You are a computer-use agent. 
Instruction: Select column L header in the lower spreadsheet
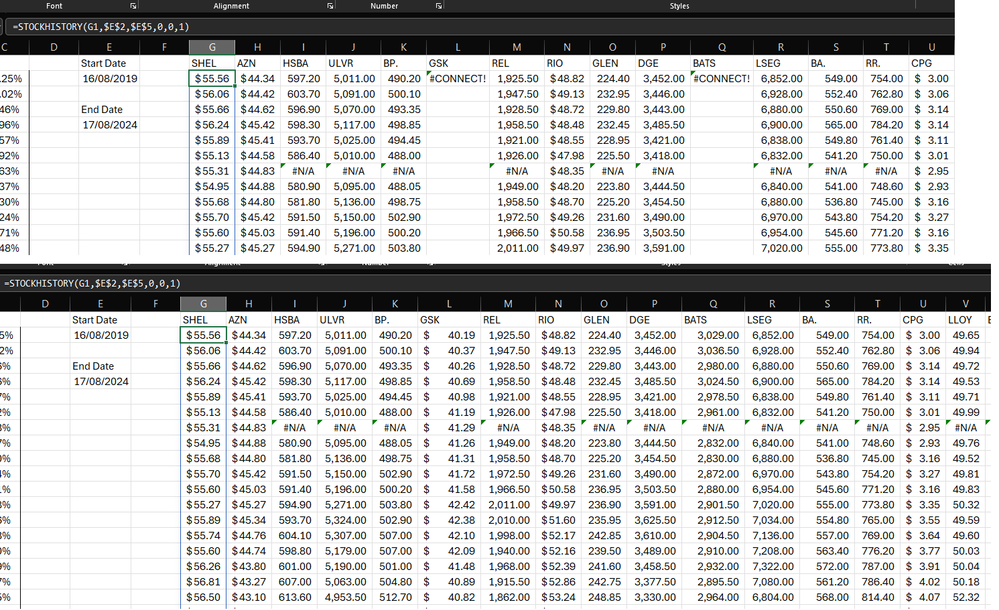tap(449, 304)
